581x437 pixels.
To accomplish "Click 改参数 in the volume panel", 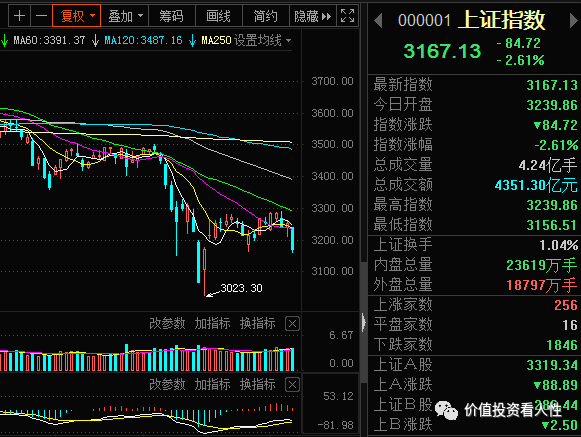I will pos(167,324).
